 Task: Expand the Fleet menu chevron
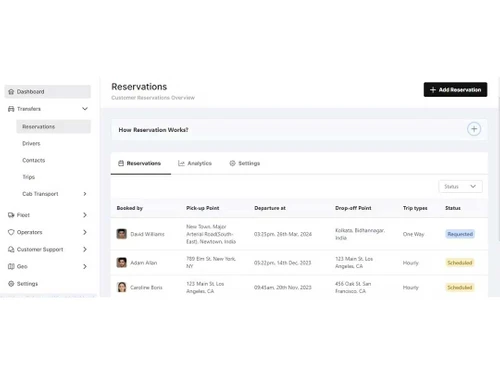[x=85, y=215]
